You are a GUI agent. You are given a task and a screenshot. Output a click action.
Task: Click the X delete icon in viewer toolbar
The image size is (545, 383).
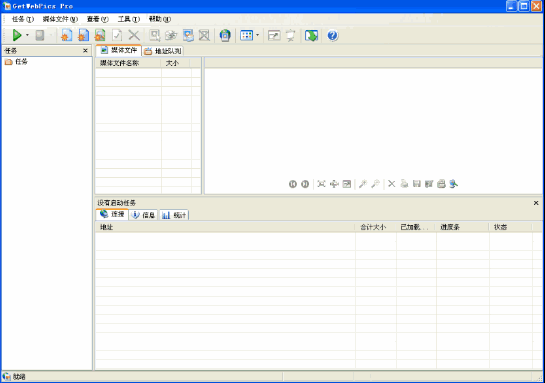click(x=391, y=184)
